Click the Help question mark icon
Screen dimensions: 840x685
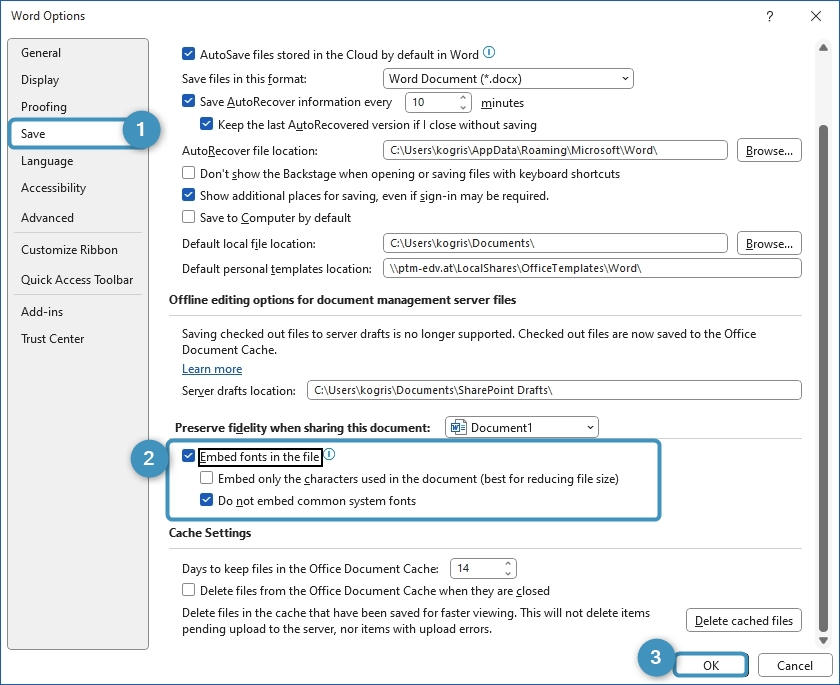(769, 16)
